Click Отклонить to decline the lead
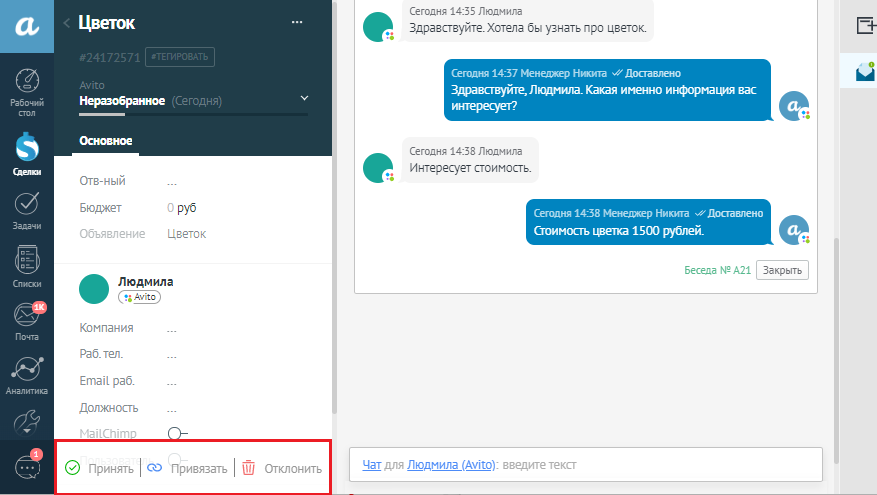 click(x=282, y=468)
